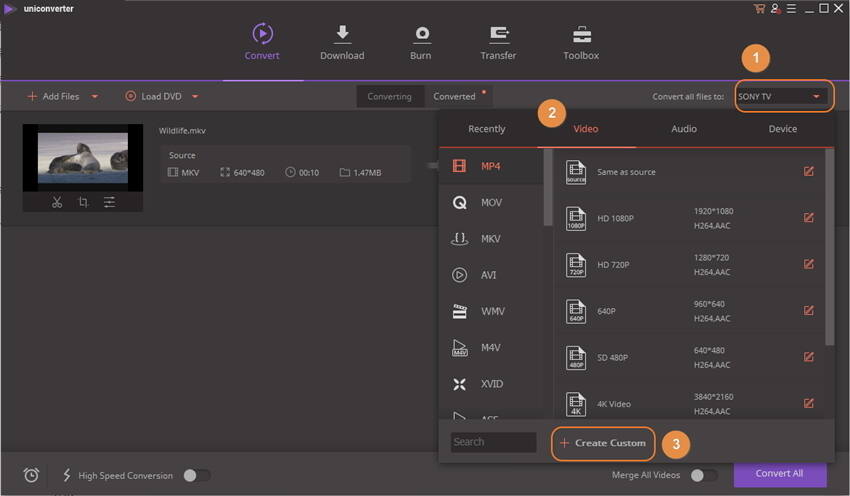
Task: Open the Transfer section
Action: [x=498, y=42]
